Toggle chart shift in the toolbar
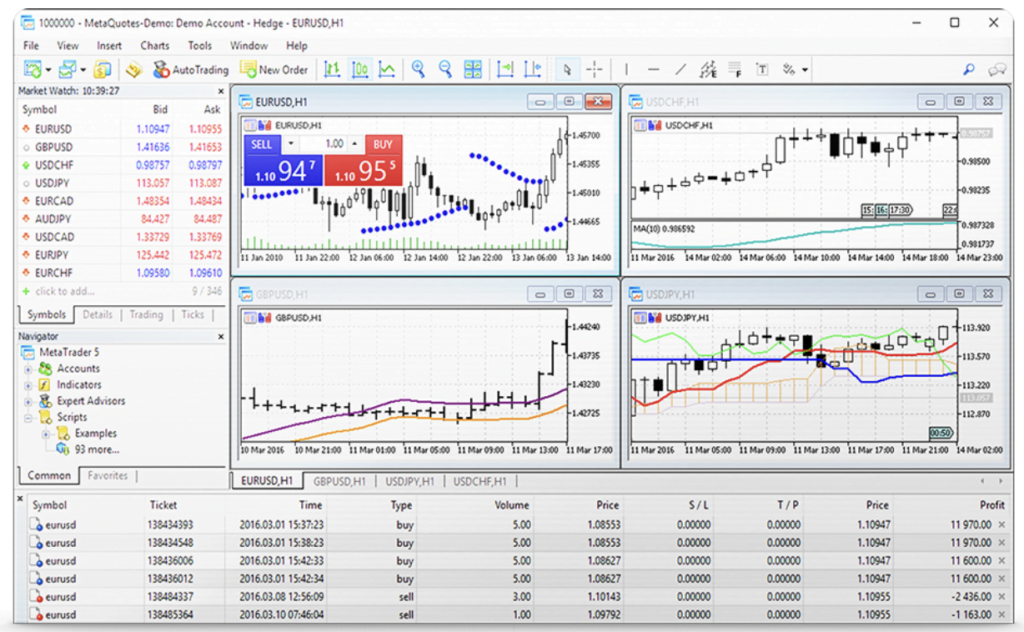1024x632 pixels. point(533,69)
